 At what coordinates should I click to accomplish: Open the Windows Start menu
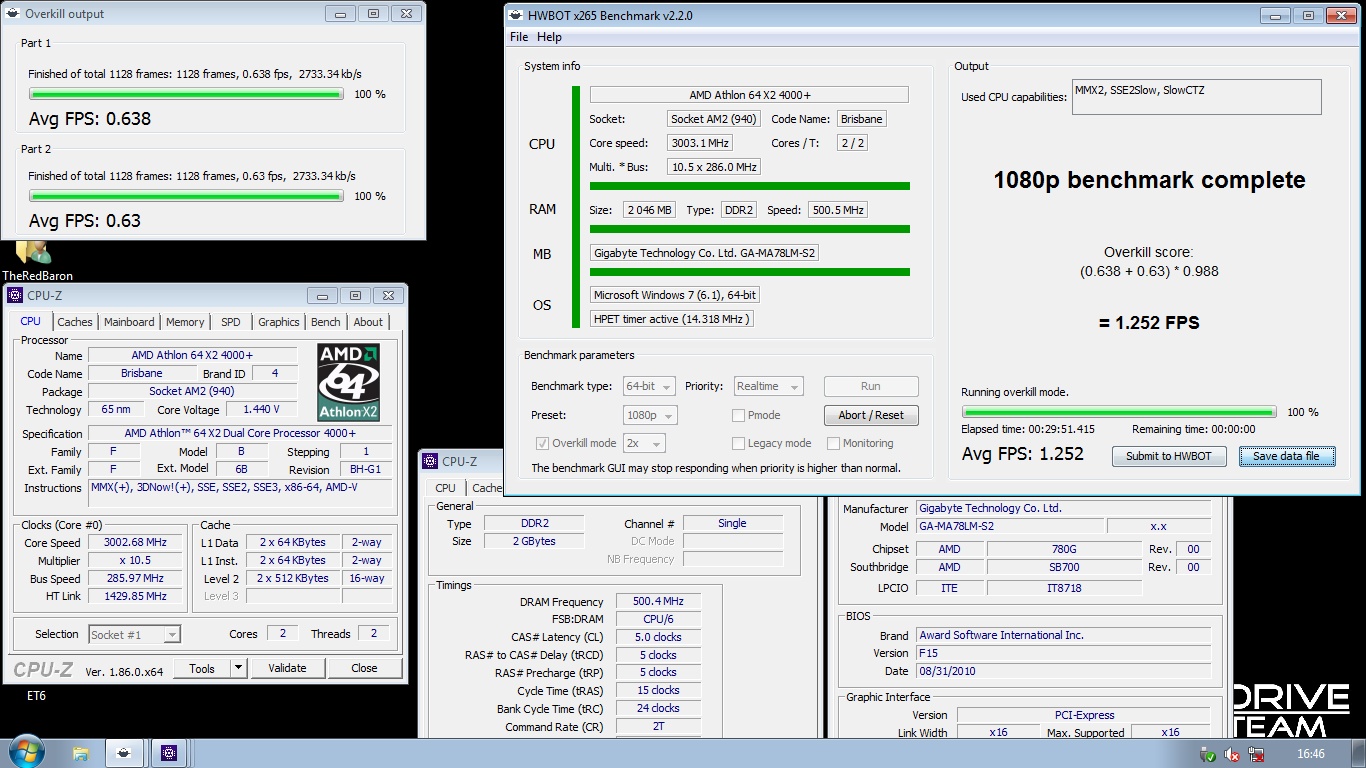click(x=25, y=752)
